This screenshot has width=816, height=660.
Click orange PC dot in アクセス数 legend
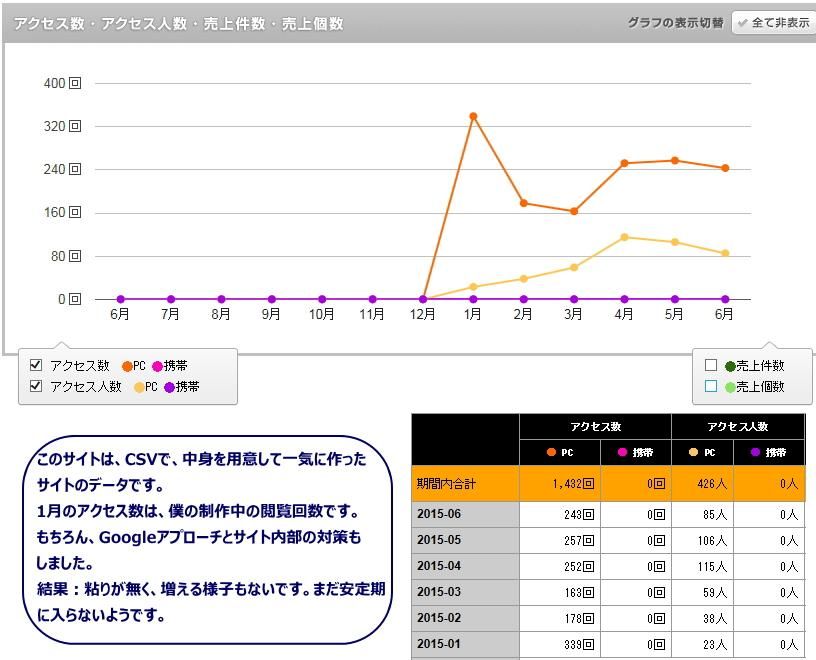(127, 366)
